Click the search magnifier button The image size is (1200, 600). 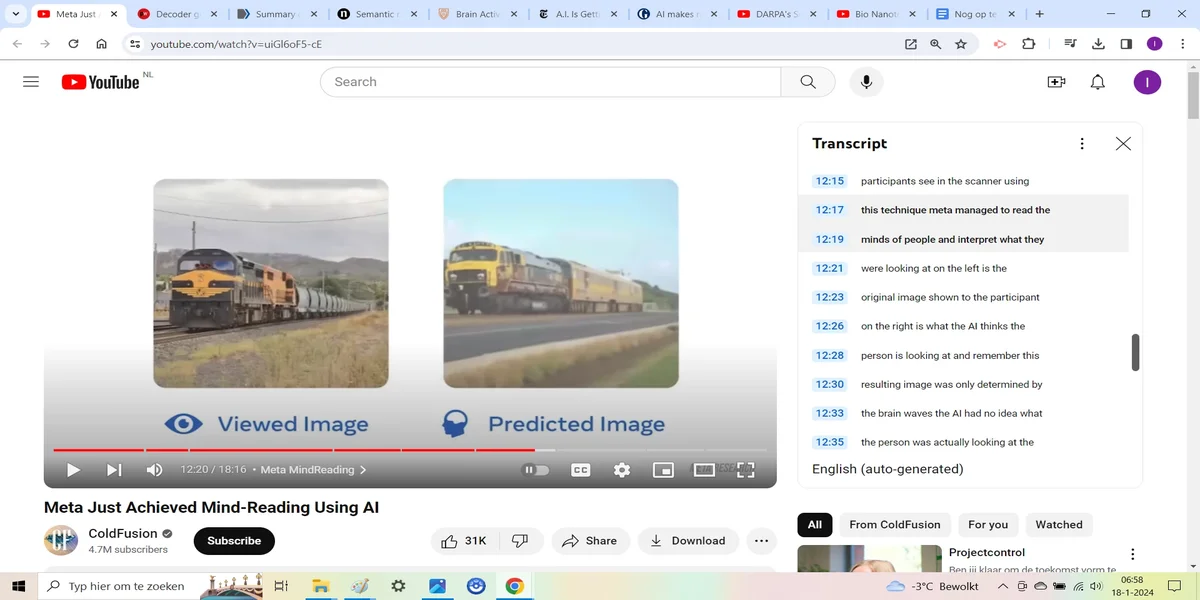pyautogui.click(x=808, y=82)
